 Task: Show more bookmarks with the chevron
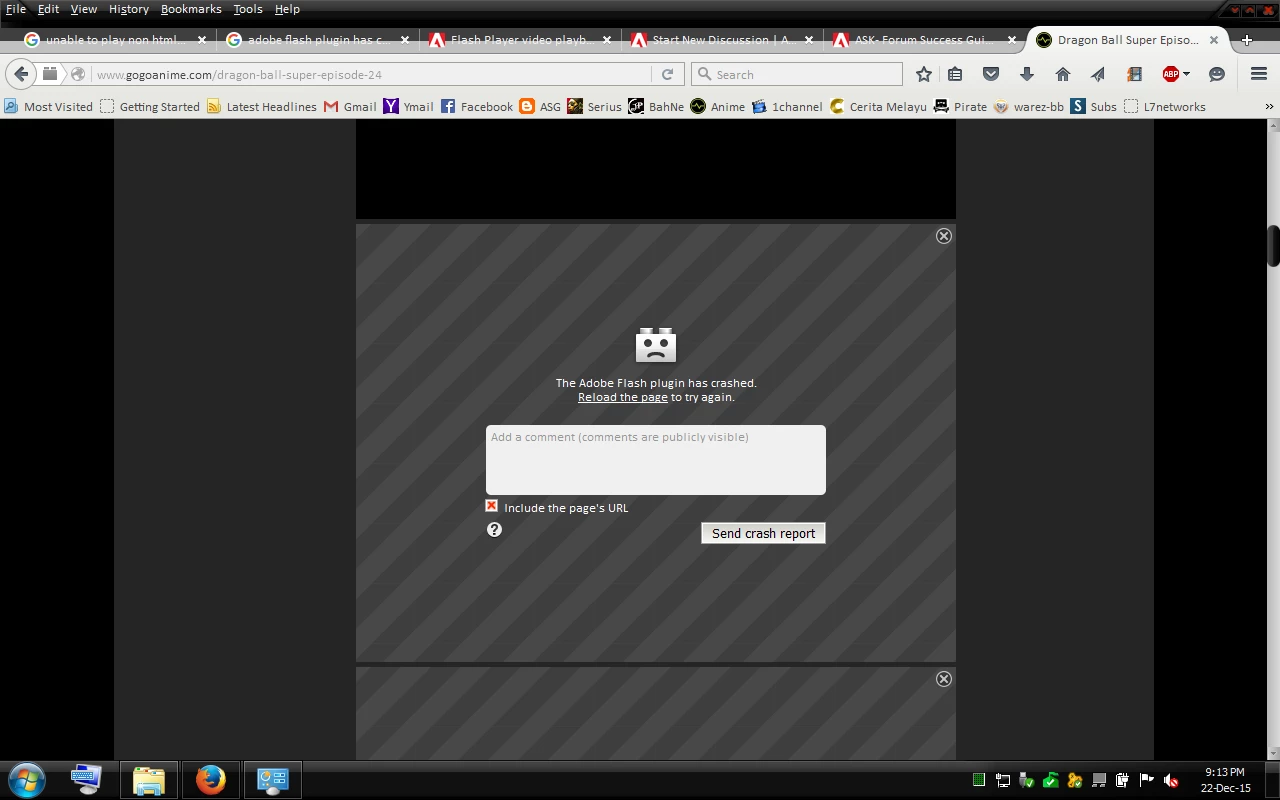1269,106
